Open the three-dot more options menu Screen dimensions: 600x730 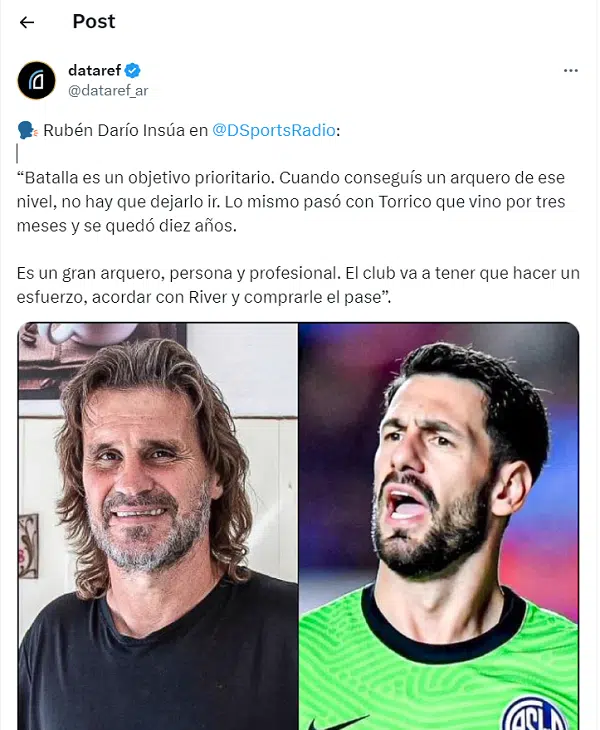point(570,71)
